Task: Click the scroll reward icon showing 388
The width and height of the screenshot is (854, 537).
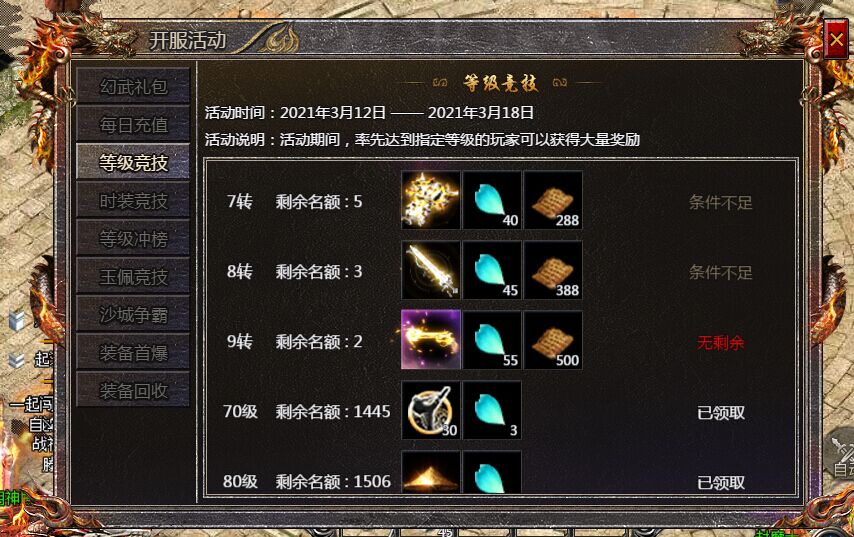Action: pyautogui.click(x=553, y=270)
